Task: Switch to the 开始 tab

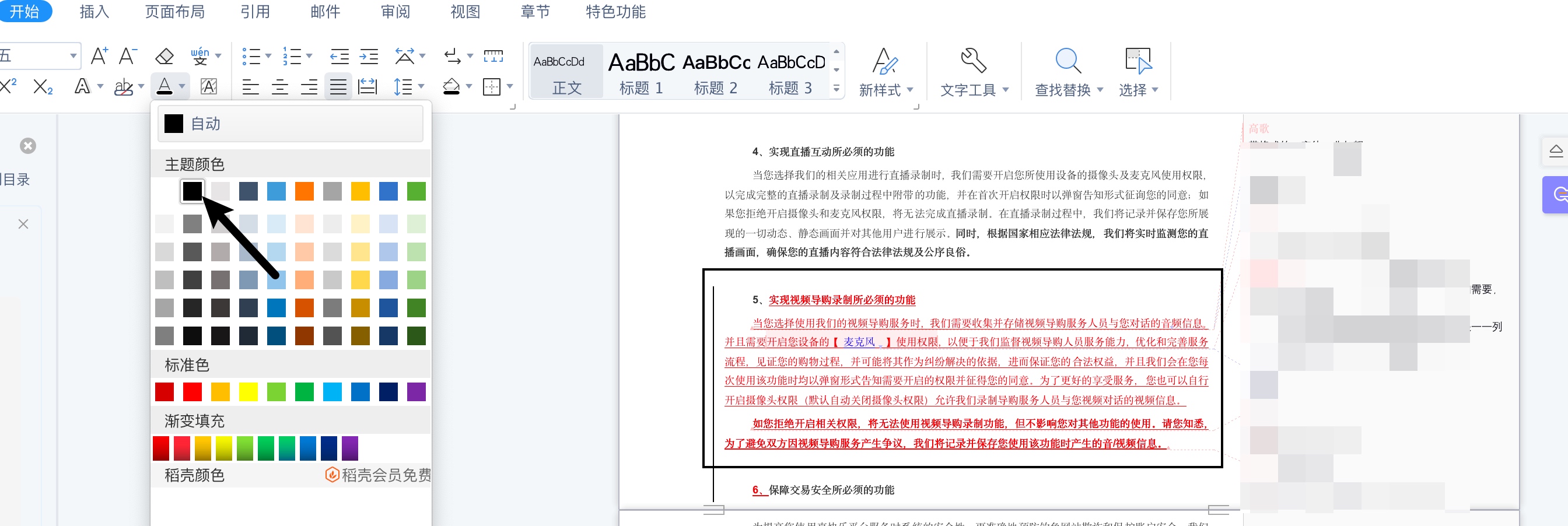Action: pyautogui.click(x=24, y=12)
